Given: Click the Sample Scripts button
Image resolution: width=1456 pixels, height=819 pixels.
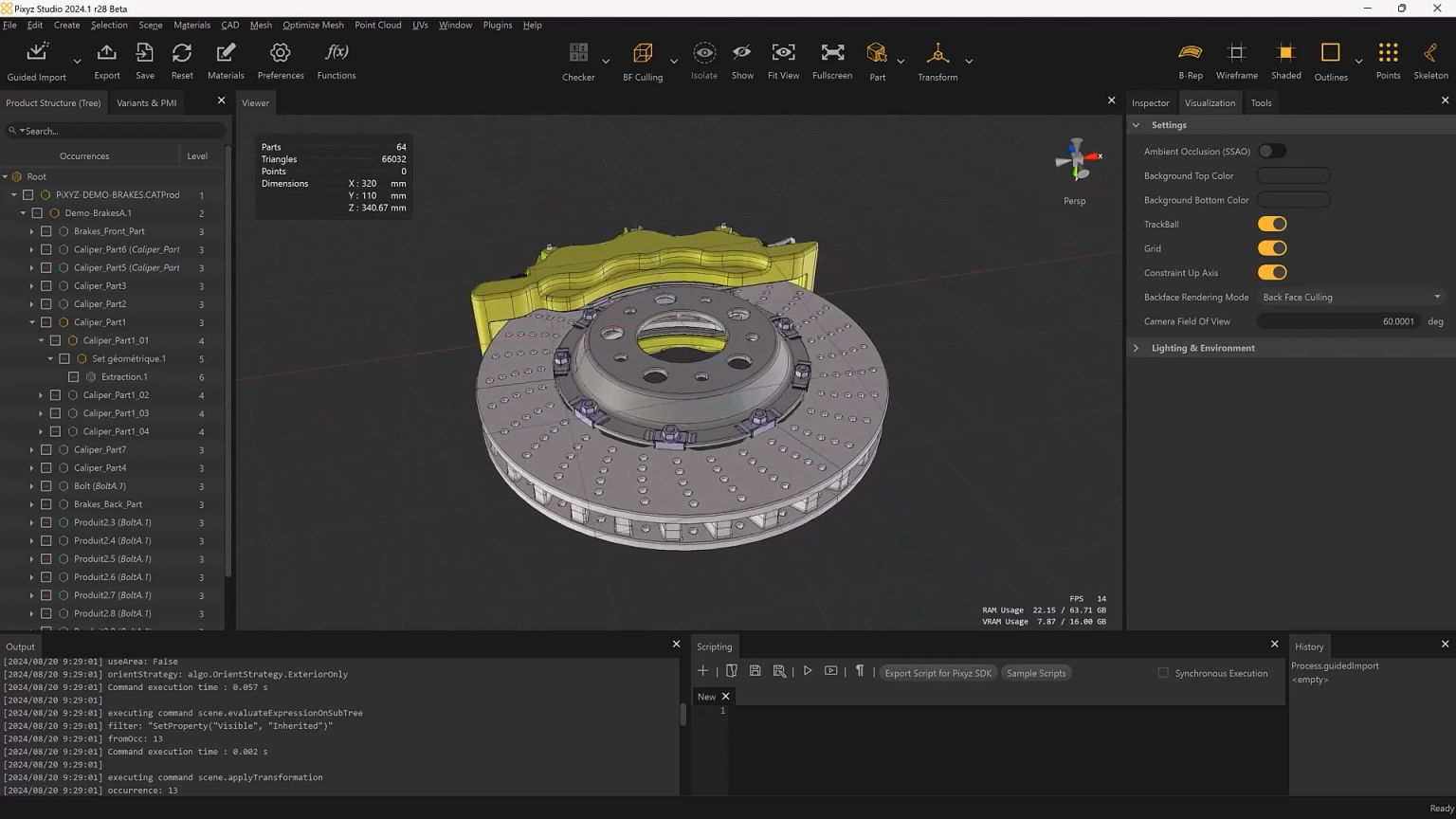Looking at the screenshot, I should (1035, 673).
